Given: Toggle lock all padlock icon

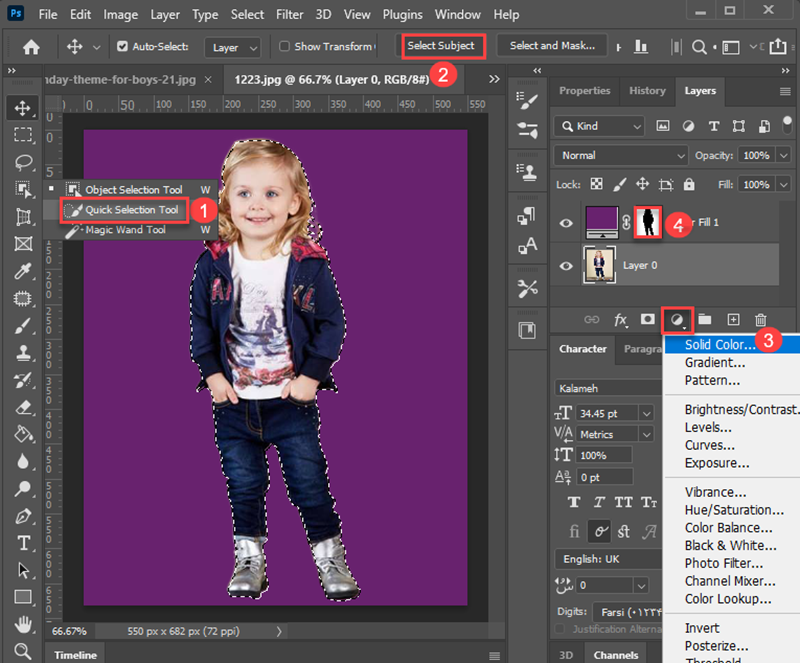Looking at the screenshot, I should [x=689, y=184].
